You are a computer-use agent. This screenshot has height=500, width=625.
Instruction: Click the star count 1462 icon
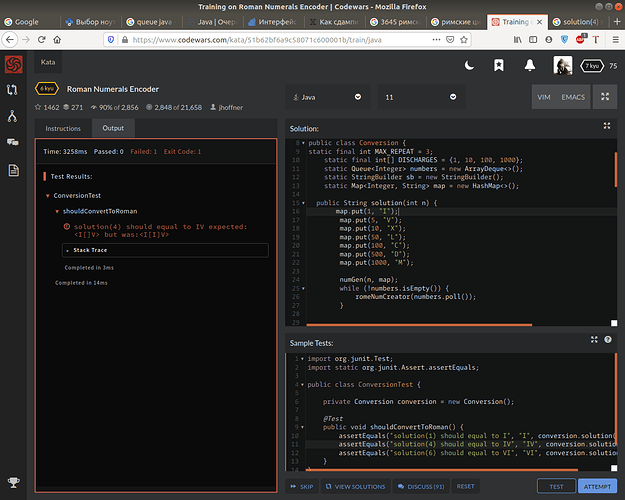(38, 107)
